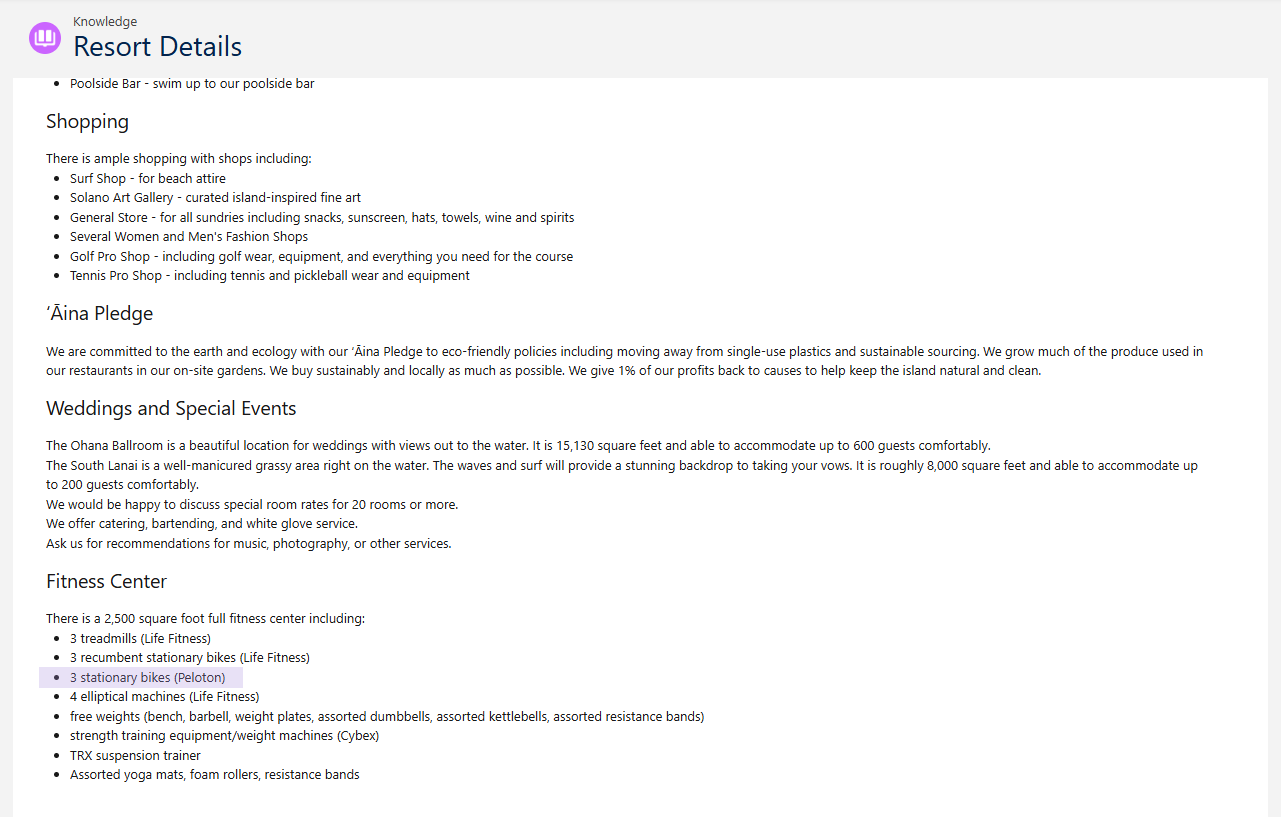
Task: Click the General Store list item
Action: [322, 218]
